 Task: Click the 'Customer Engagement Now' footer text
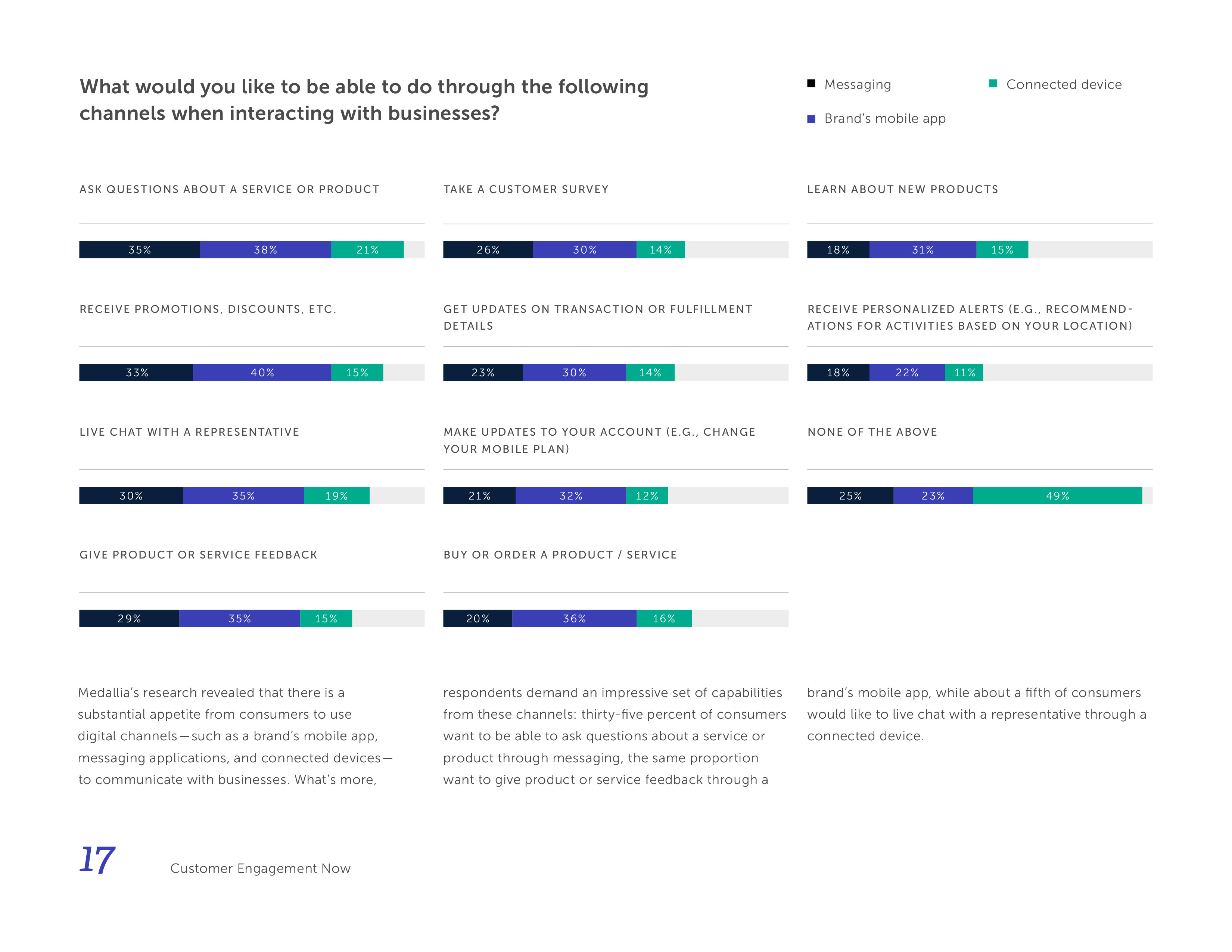[x=260, y=868]
